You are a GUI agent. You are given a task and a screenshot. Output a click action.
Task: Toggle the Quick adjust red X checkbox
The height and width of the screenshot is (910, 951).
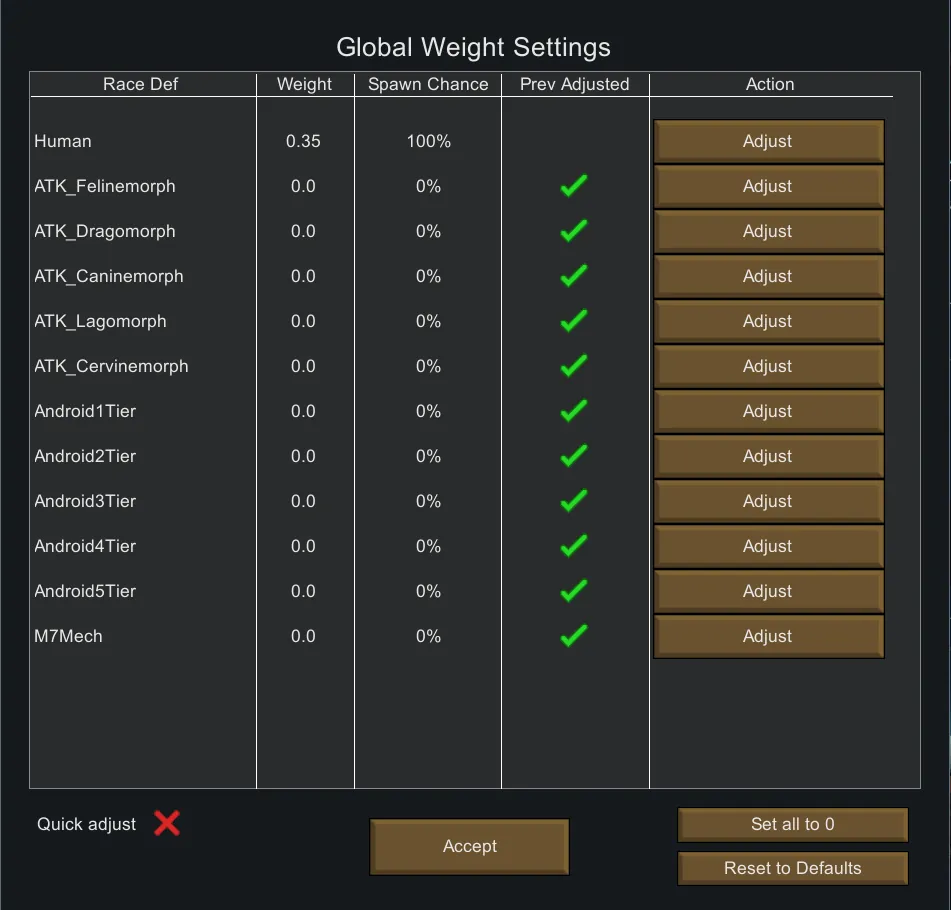coord(167,823)
